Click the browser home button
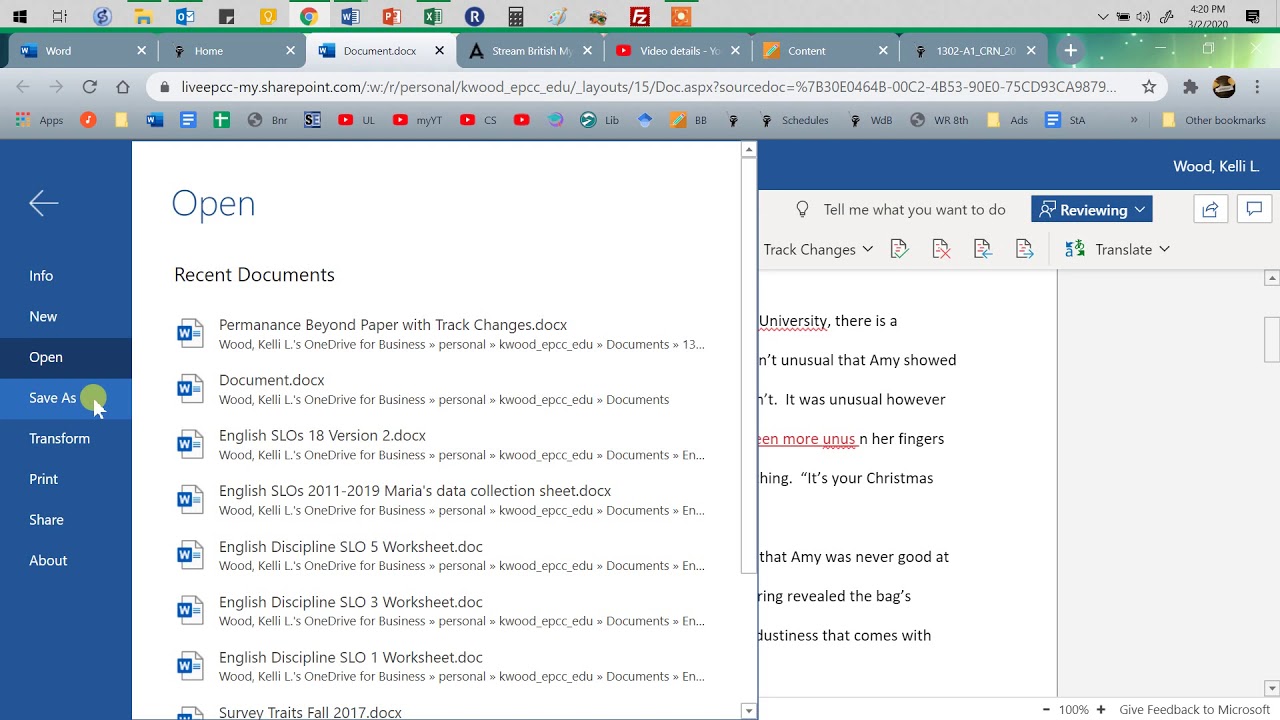Viewport: 1280px width, 720px height. 122,87
